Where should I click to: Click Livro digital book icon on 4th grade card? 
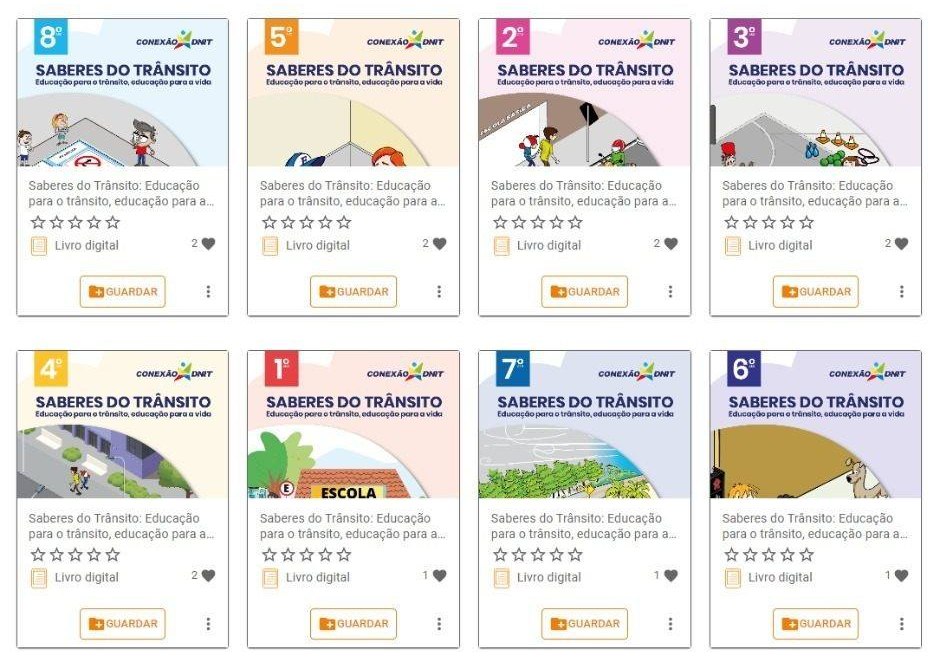39,578
